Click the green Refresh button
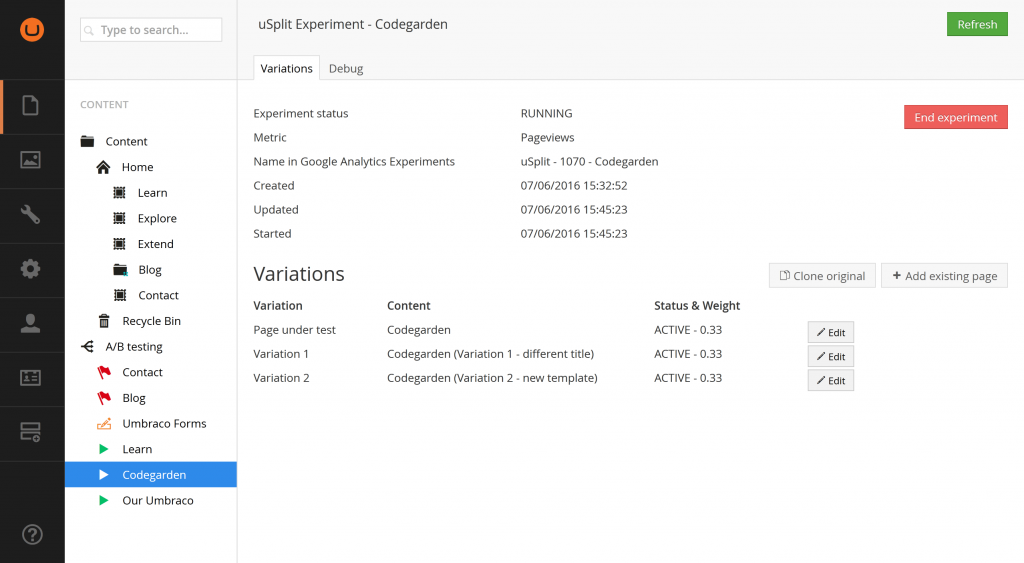Viewport: 1024px width, 563px height. pyautogui.click(x=976, y=24)
